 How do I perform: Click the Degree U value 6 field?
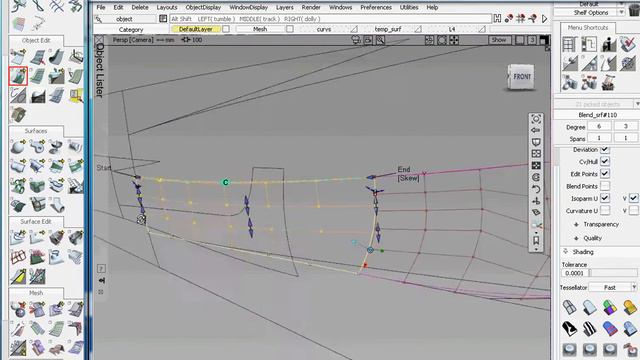(599, 127)
